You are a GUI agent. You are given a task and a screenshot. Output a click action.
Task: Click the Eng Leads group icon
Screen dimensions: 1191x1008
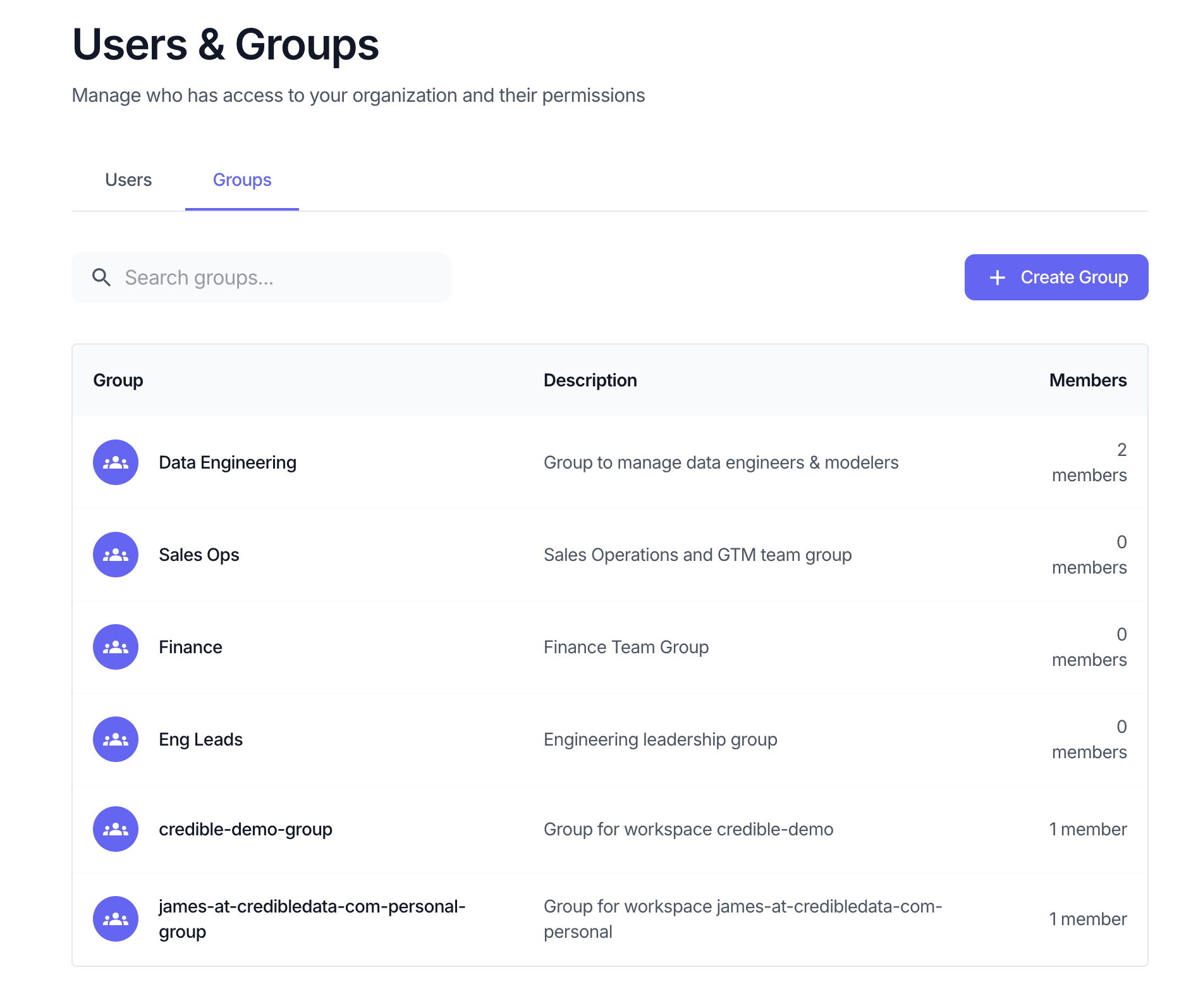tap(116, 739)
